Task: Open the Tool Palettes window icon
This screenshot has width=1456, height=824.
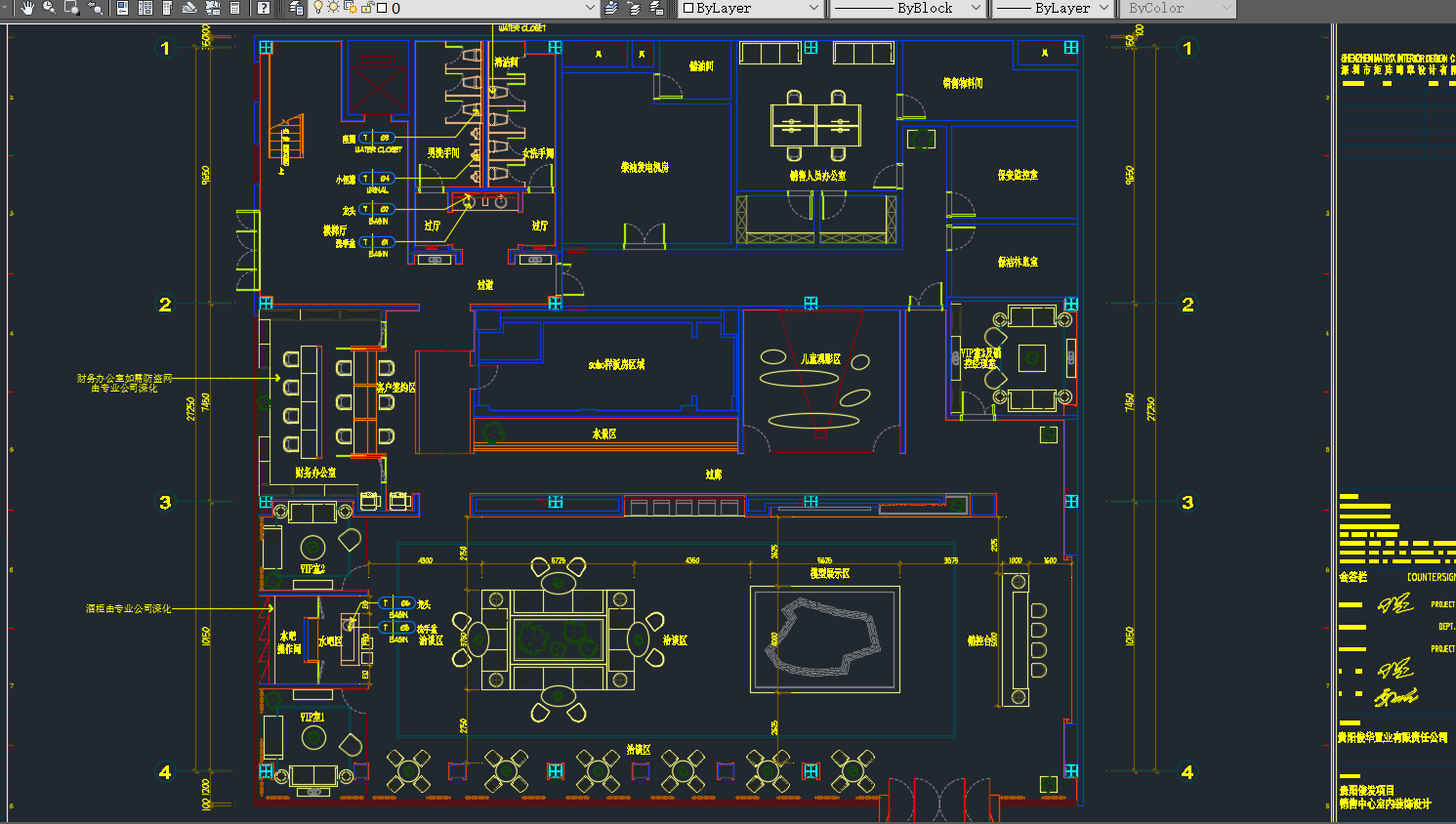Action: click(168, 8)
